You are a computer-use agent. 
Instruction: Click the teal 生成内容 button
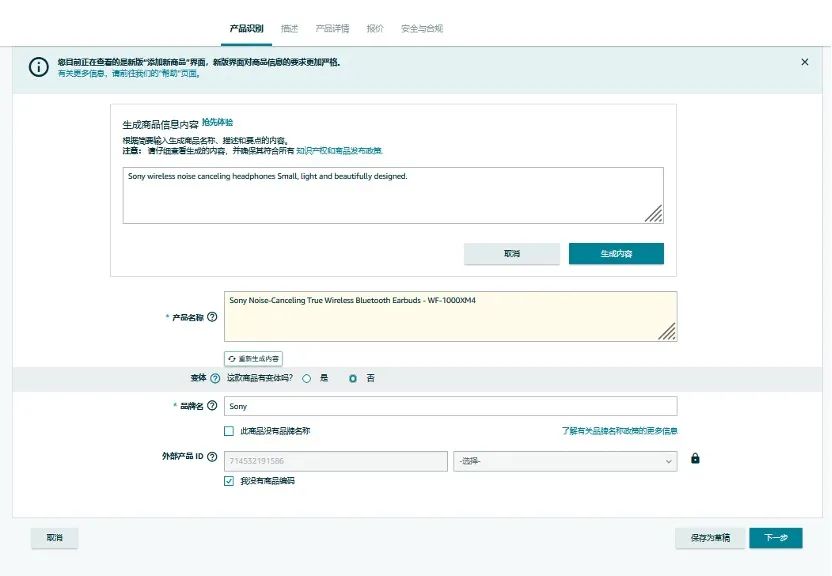[616, 254]
